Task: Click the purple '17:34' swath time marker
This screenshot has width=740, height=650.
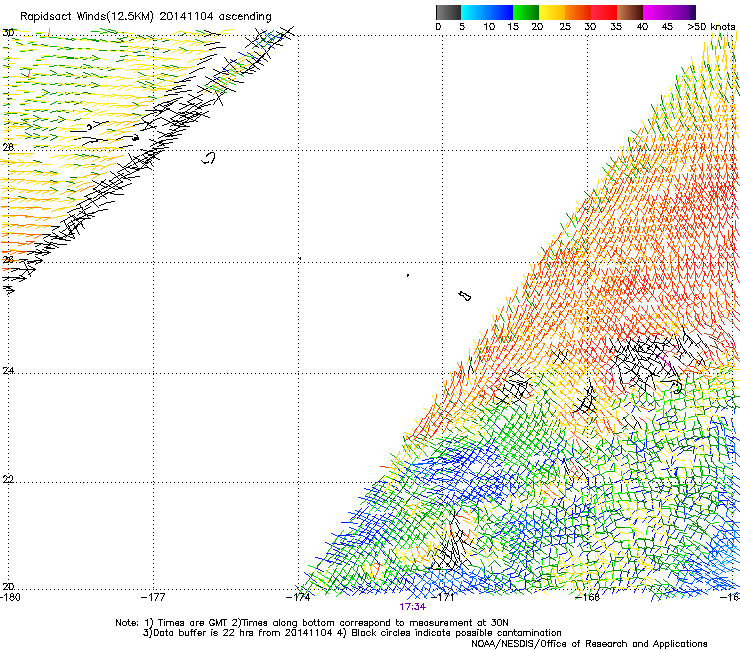Action: pos(412,607)
